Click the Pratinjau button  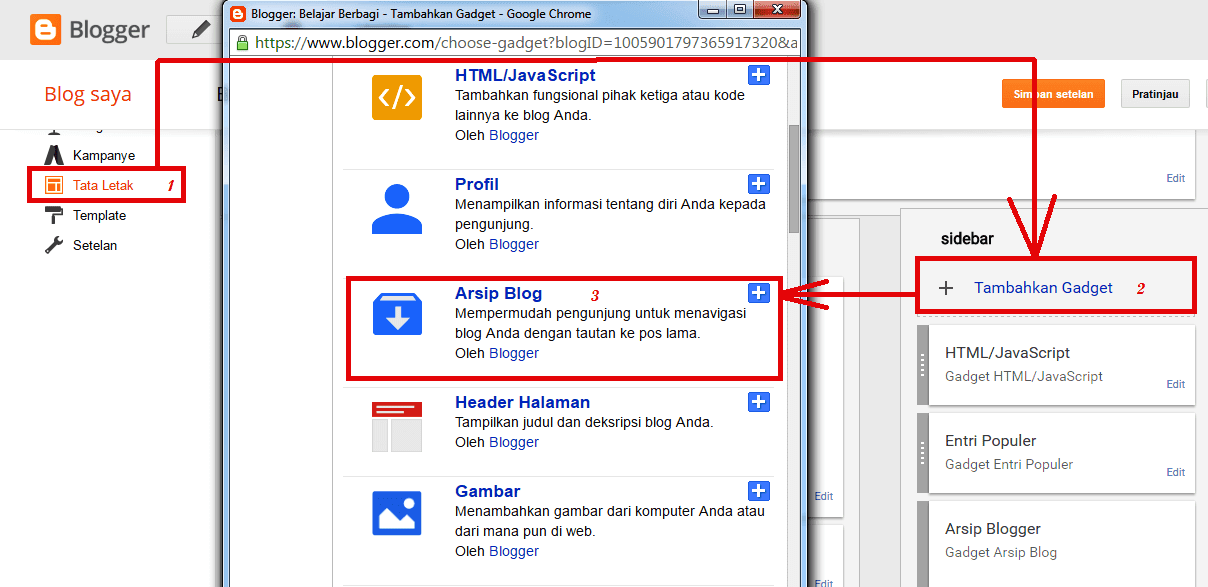1155,94
